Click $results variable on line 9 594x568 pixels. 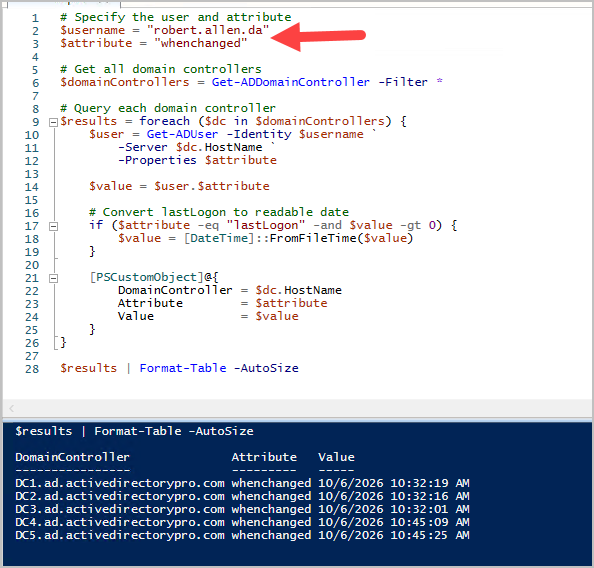(x=89, y=121)
